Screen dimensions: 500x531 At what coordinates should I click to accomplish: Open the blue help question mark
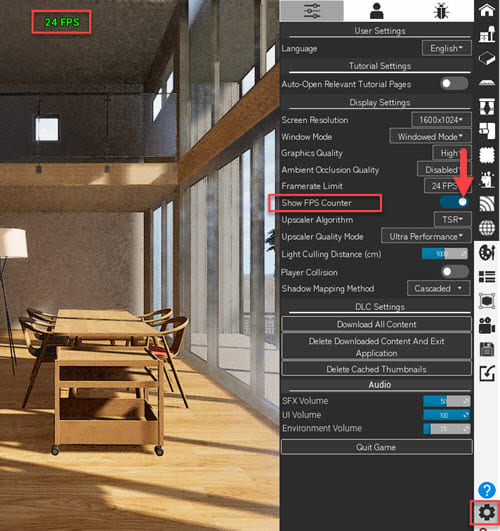[x=487, y=490]
